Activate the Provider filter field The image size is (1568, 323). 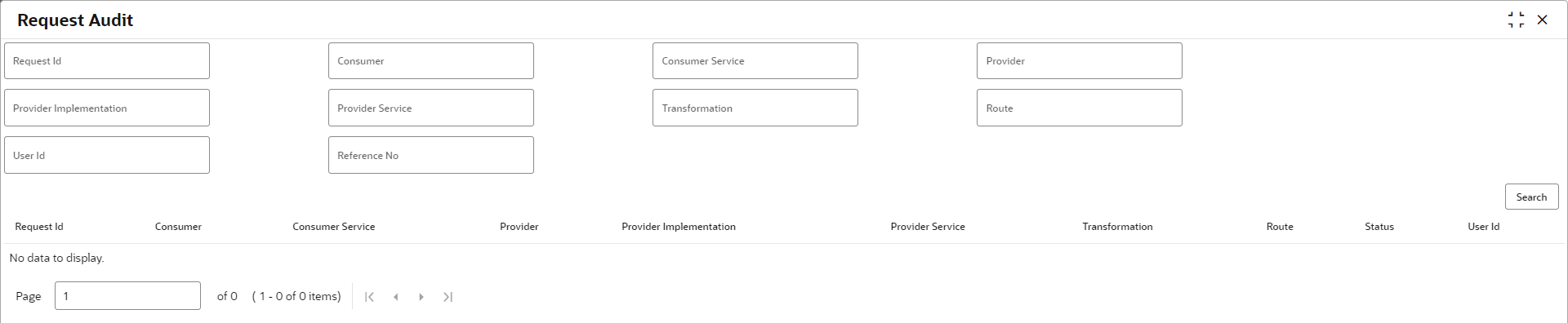click(1080, 61)
